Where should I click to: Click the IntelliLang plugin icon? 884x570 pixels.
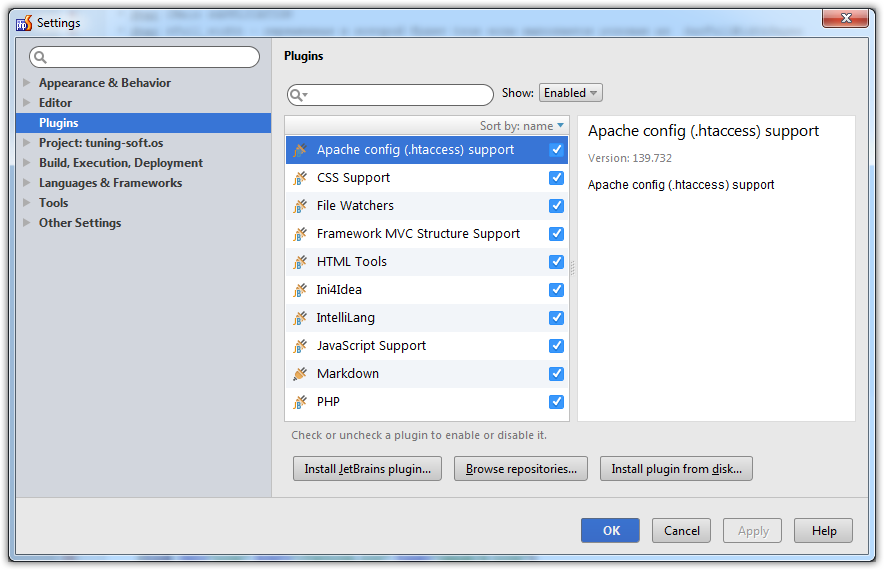300,318
